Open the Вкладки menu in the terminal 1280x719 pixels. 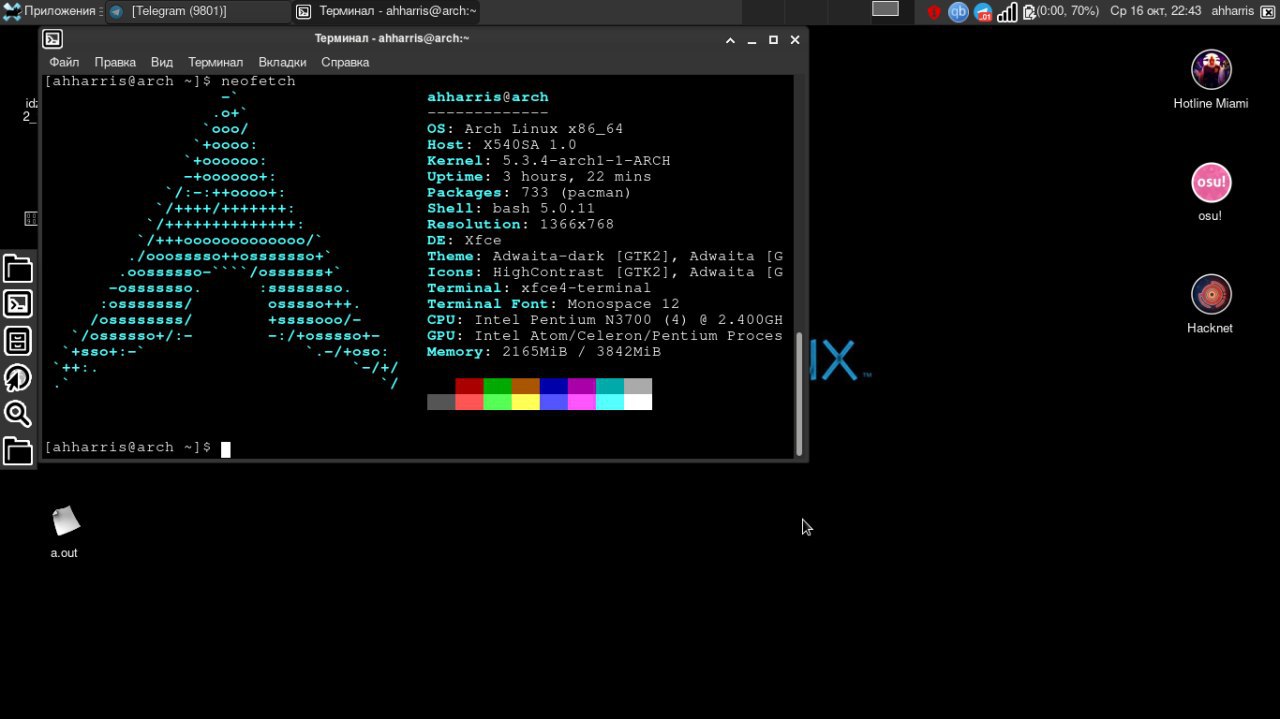(282, 62)
